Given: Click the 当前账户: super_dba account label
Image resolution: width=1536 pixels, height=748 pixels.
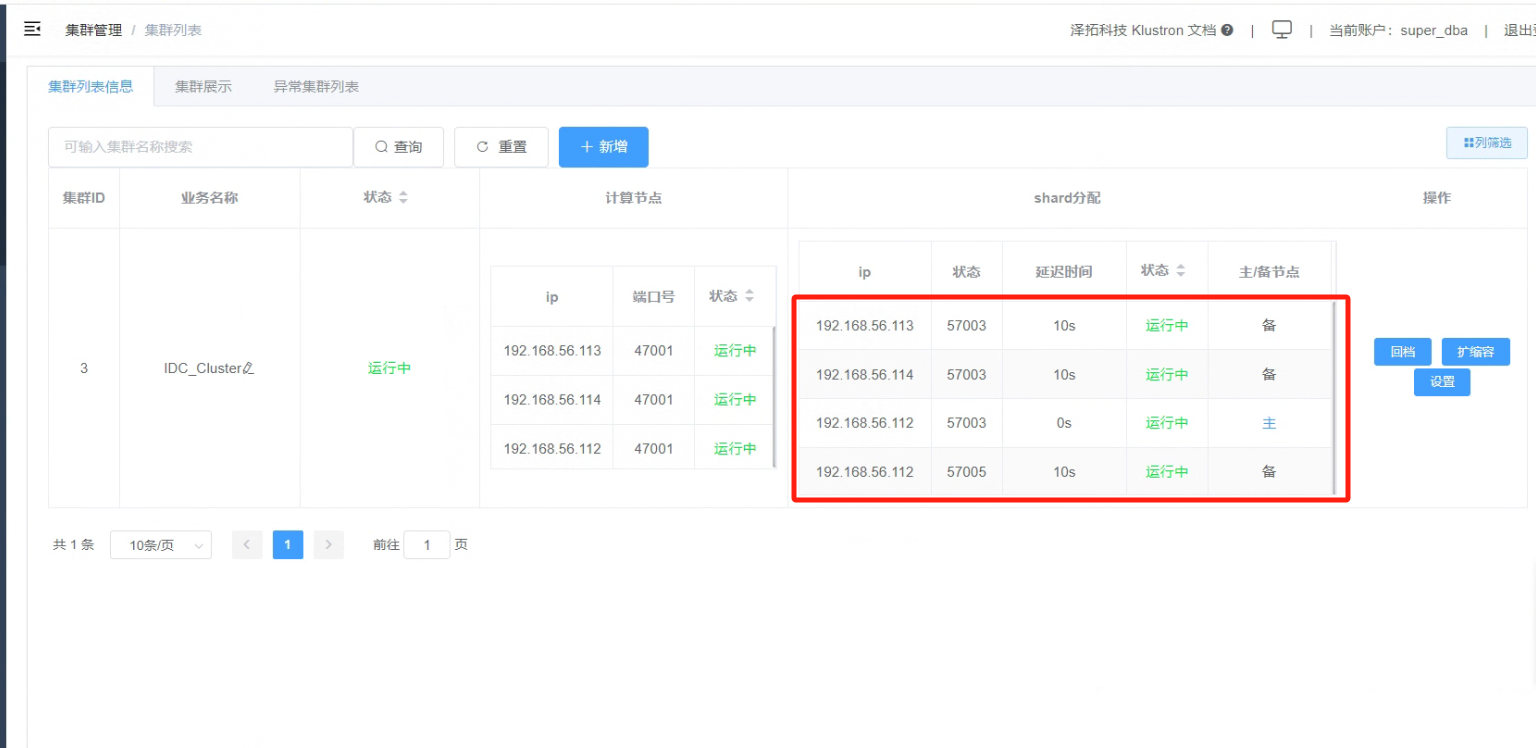Looking at the screenshot, I should point(1398,30).
